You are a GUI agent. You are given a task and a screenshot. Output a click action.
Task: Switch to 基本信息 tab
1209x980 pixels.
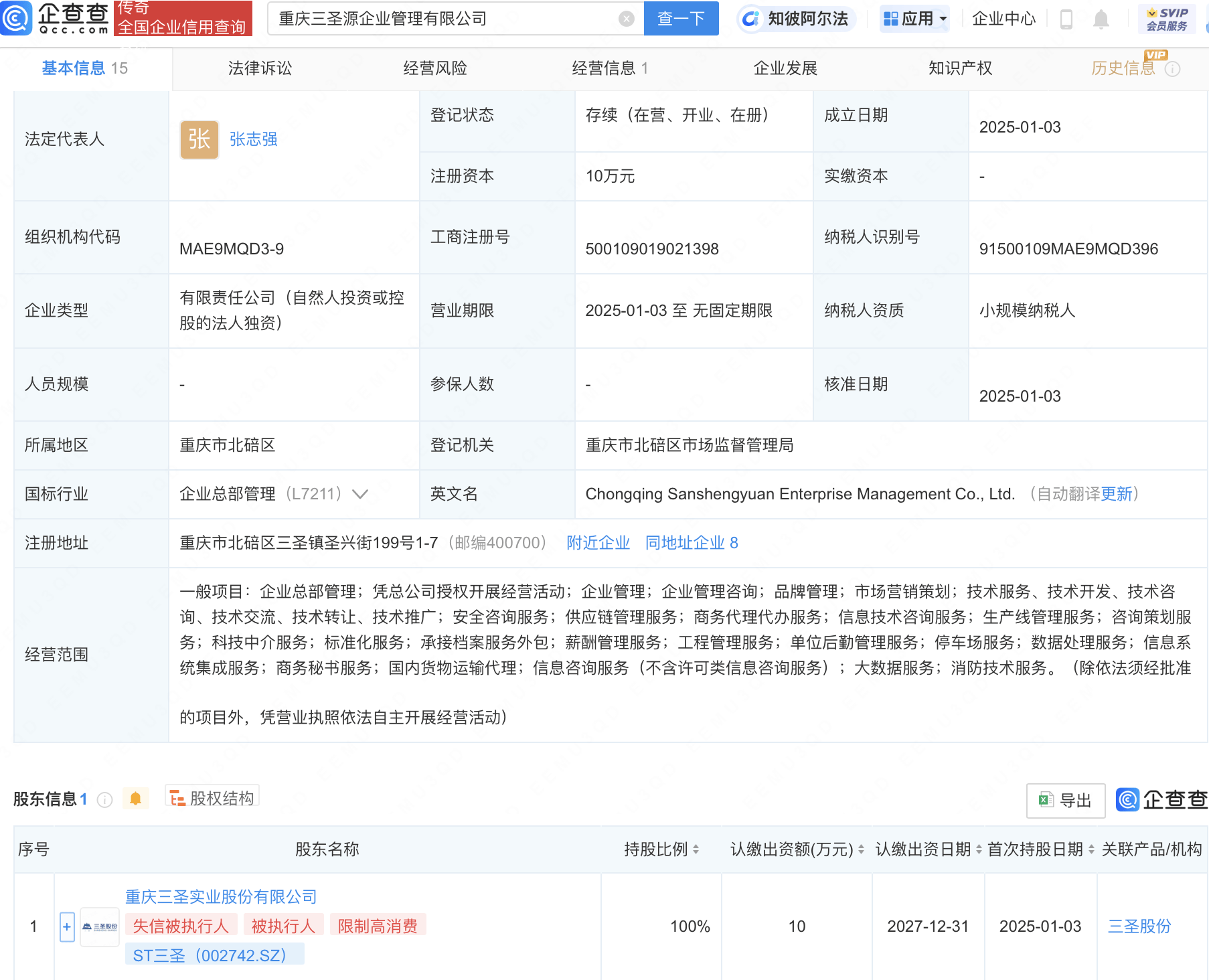click(x=85, y=68)
